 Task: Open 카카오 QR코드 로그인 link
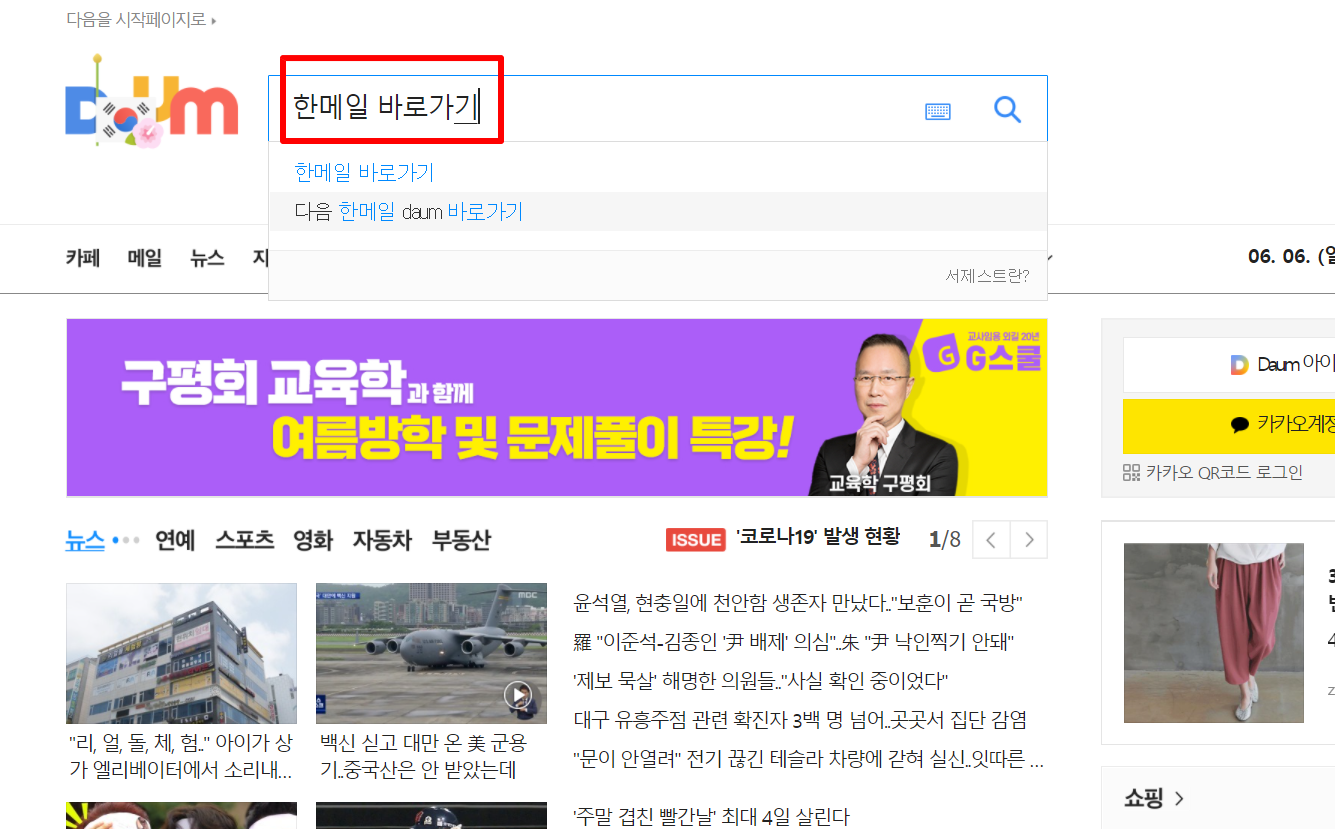click(1224, 473)
